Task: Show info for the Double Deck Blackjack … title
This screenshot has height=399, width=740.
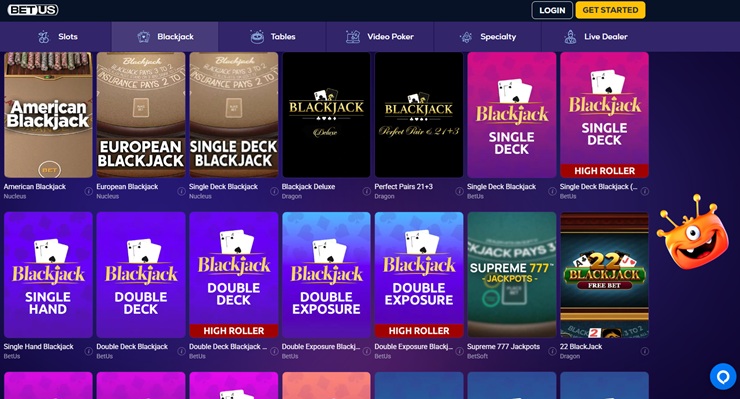Action: pyautogui.click(x=274, y=351)
